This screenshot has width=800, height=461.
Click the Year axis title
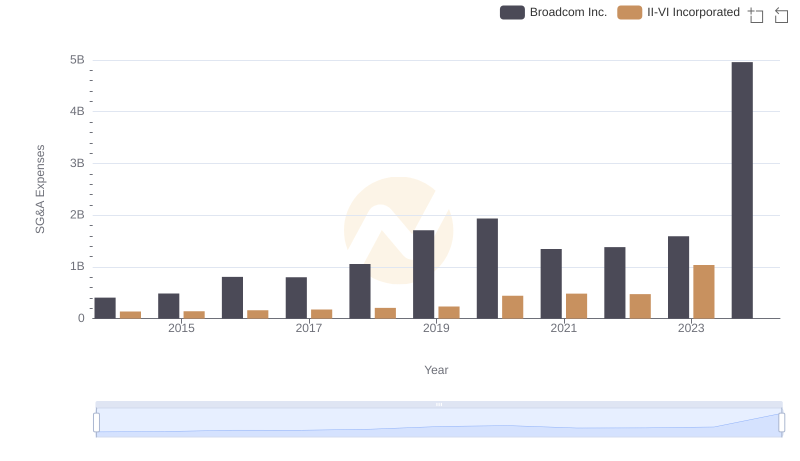point(436,370)
